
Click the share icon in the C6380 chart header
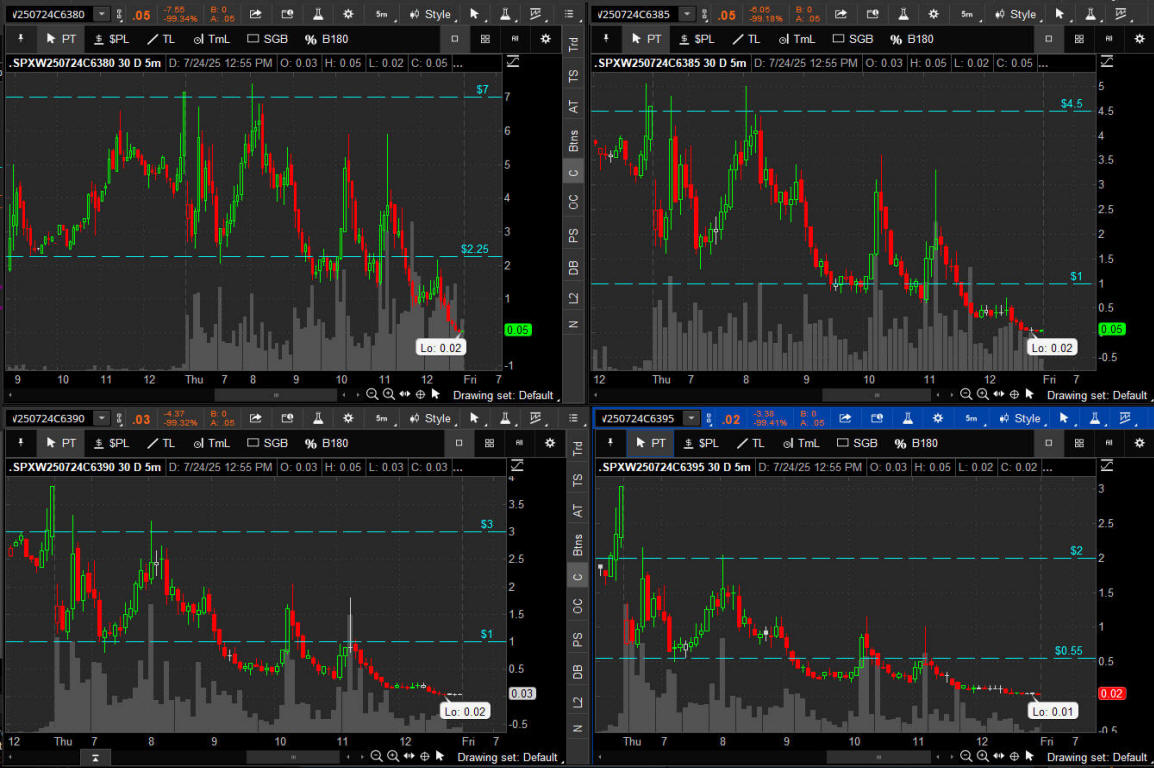tap(256, 14)
